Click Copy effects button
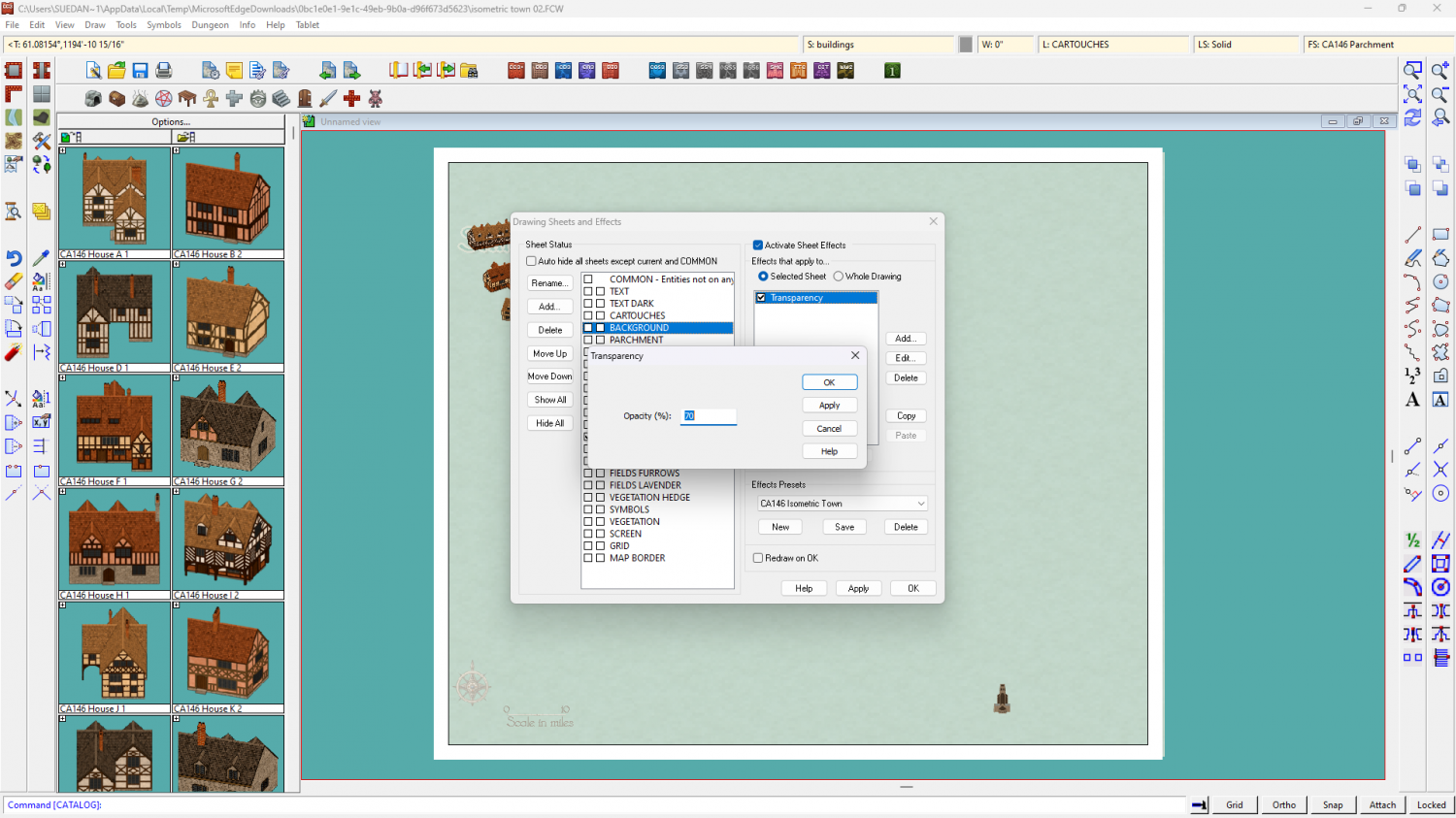This screenshot has height=818, width=1456. pos(906,416)
